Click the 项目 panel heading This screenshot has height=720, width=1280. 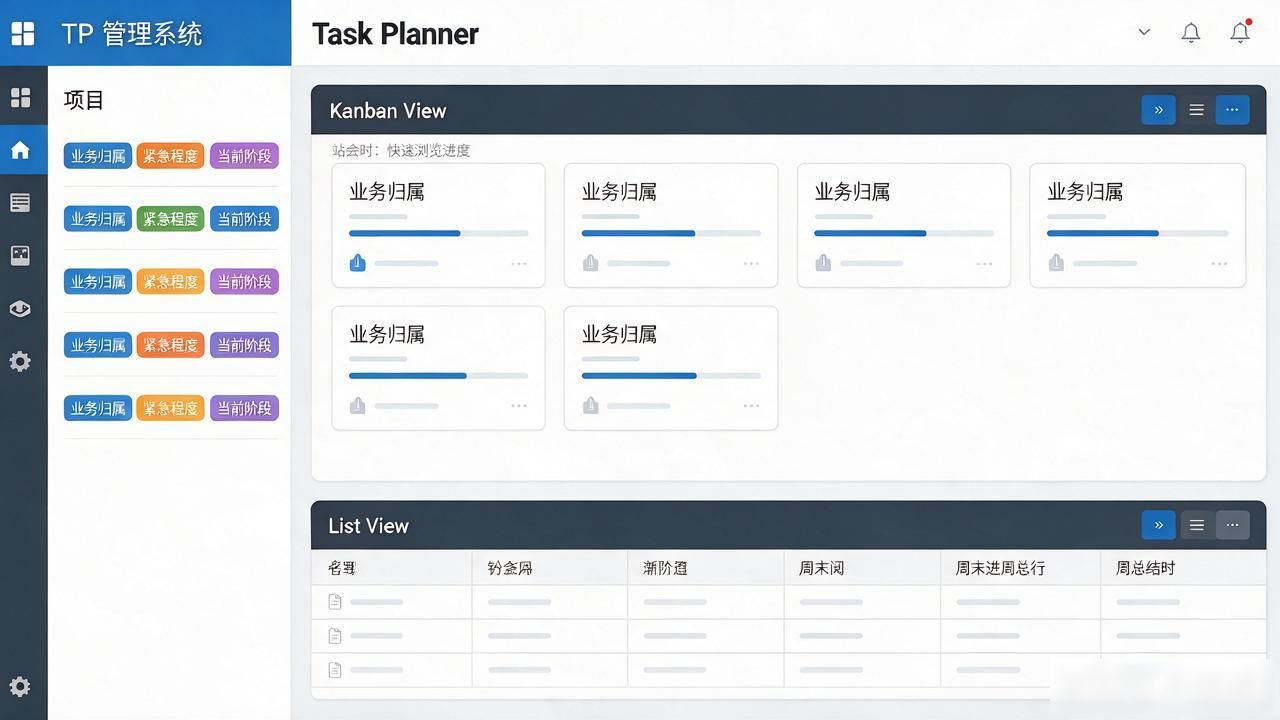84,100
